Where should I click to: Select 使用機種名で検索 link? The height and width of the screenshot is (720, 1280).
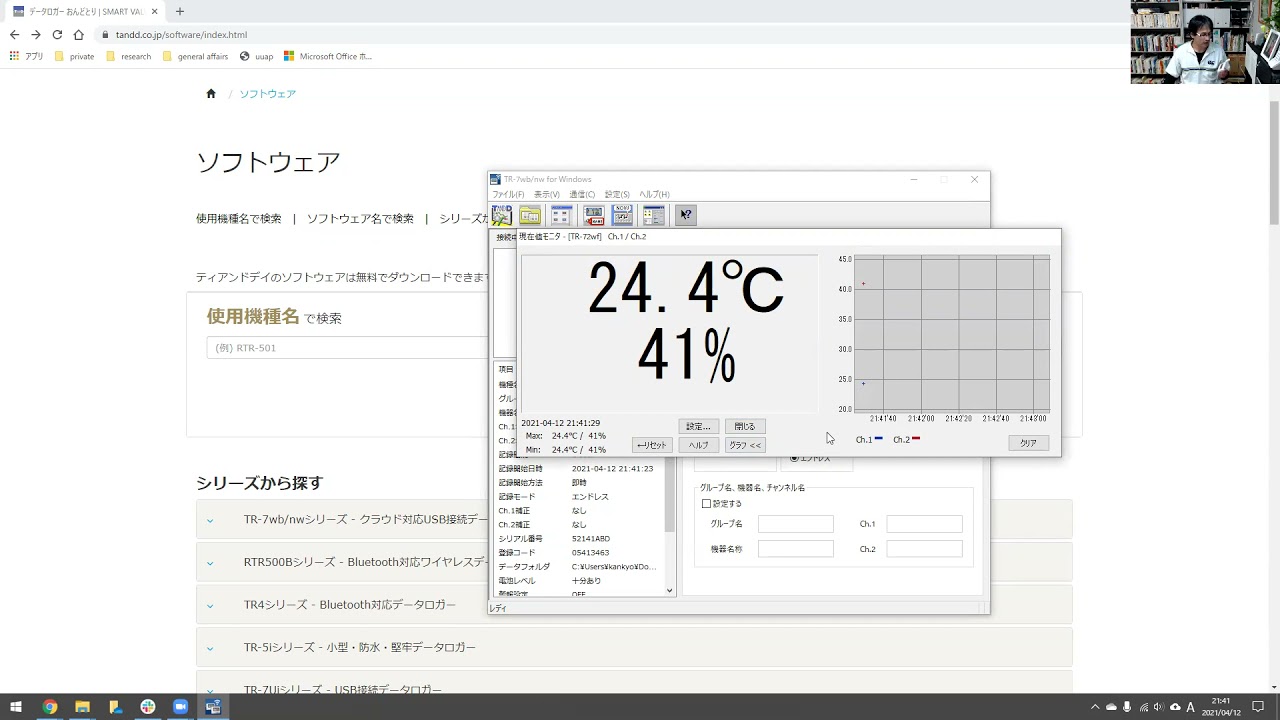239,218
